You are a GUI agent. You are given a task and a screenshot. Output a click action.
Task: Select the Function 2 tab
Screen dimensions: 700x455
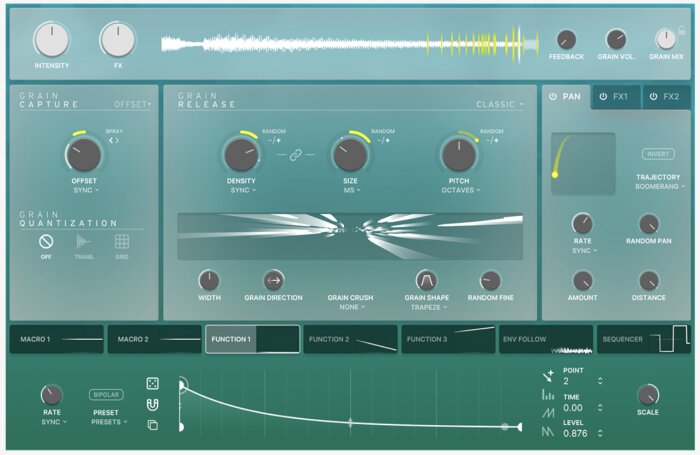coord(350,339)
